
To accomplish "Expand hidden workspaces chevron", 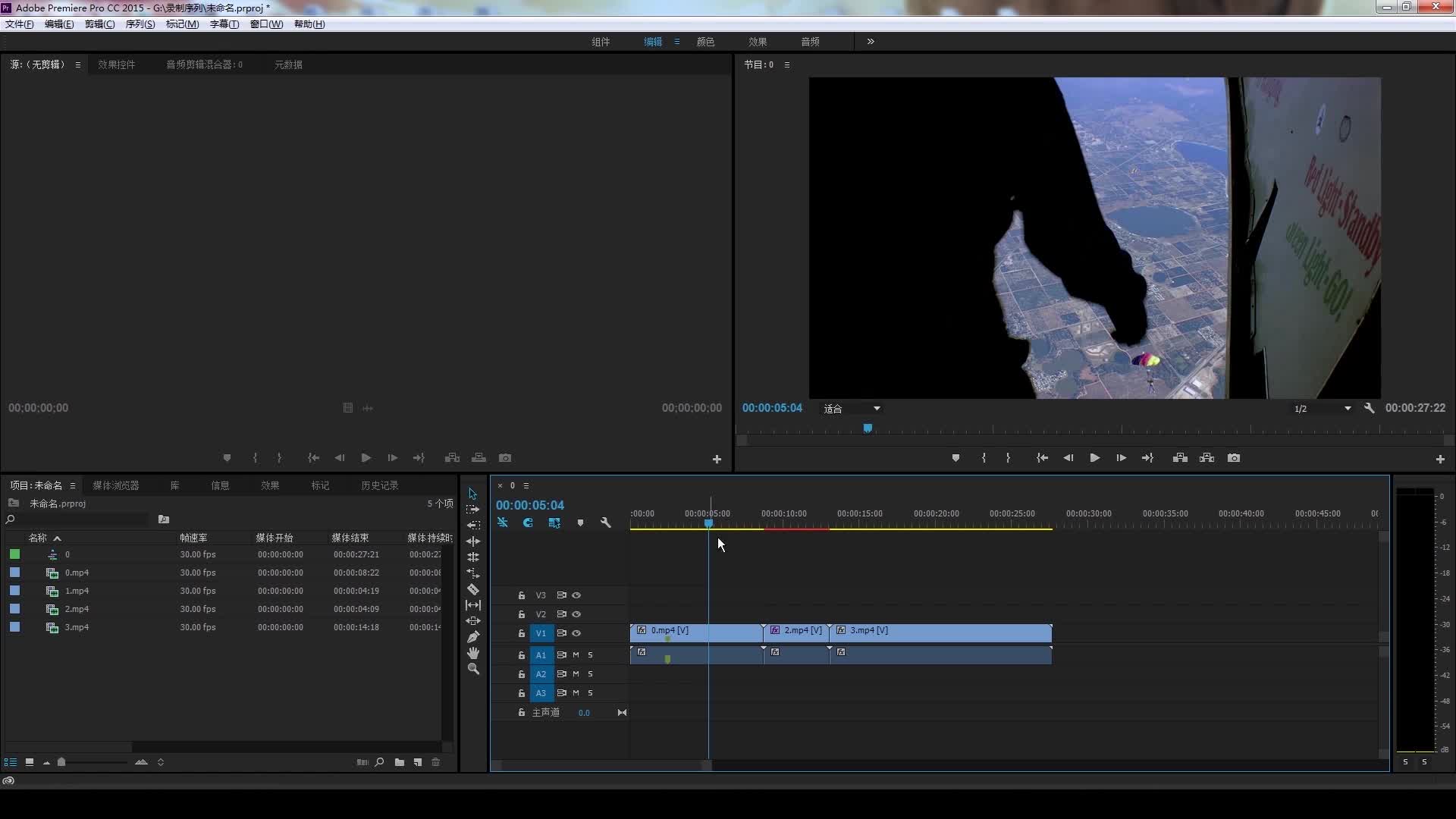I will [871, 42].
